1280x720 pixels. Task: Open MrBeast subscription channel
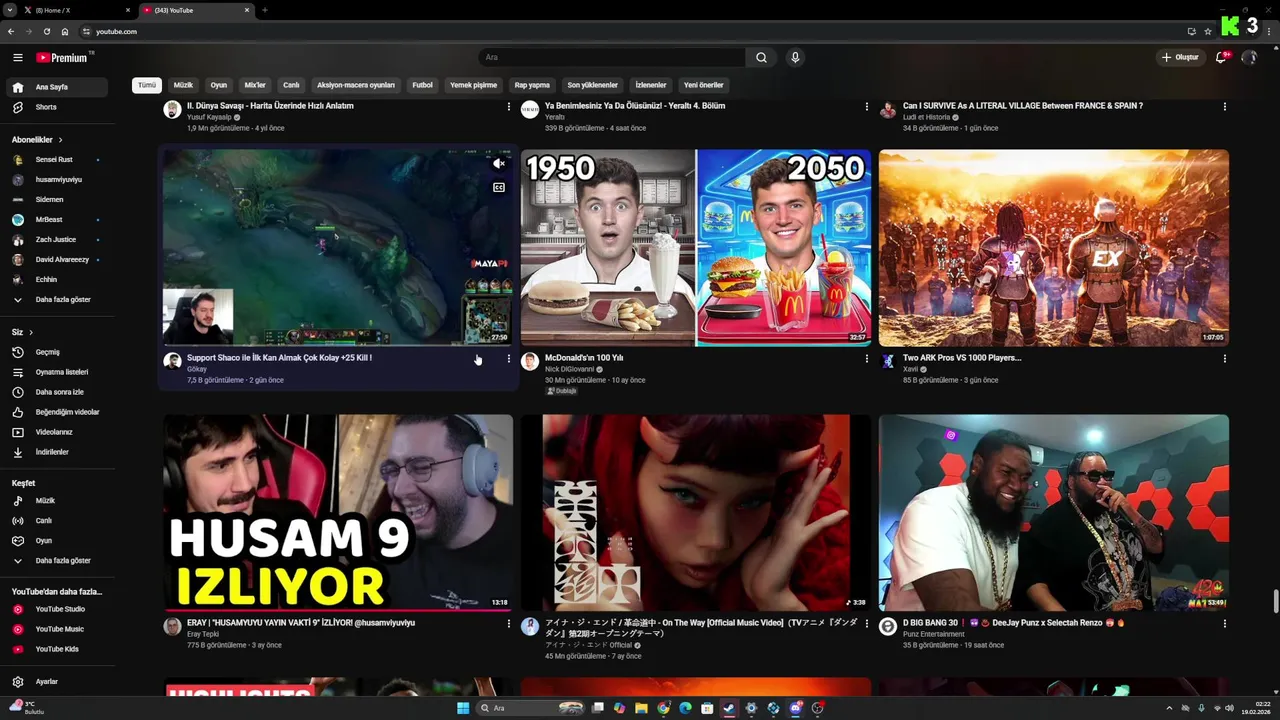tap(55, 220)
